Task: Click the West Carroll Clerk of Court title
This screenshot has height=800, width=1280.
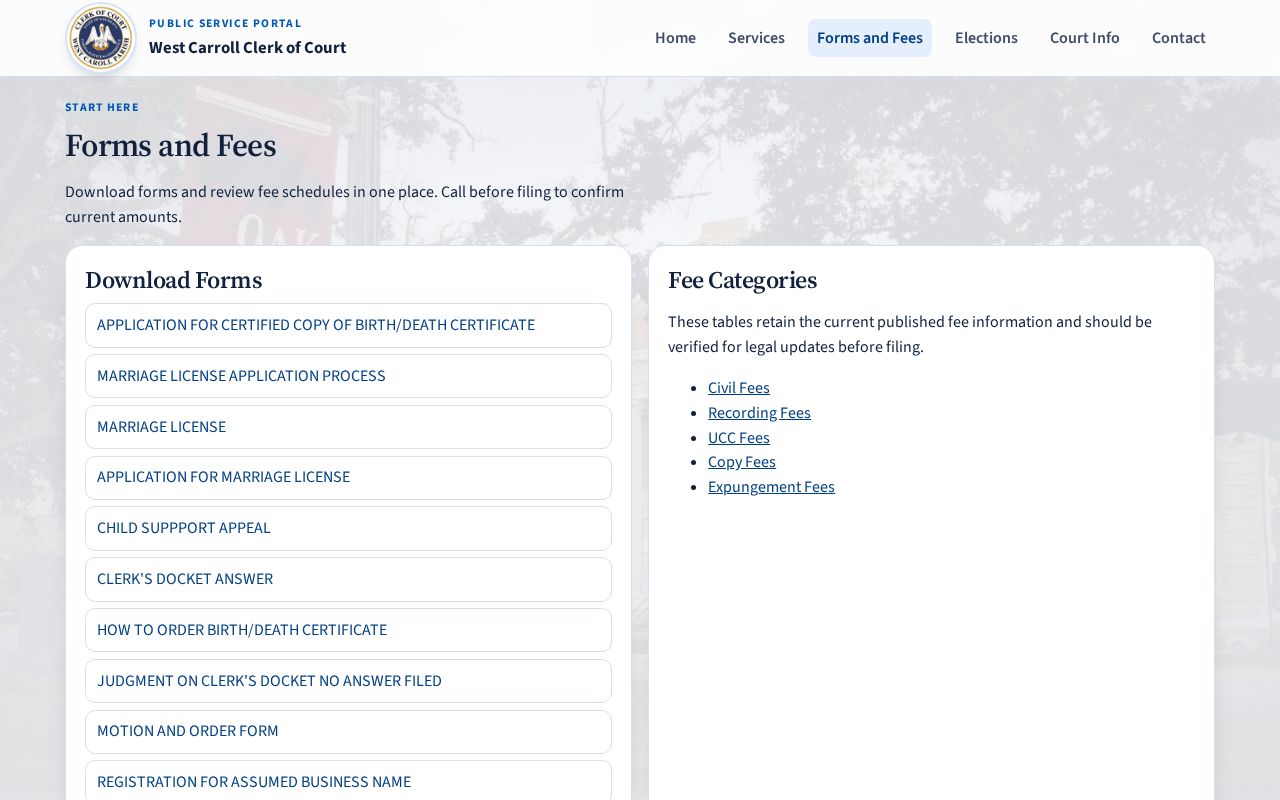Action: point(248,47)
